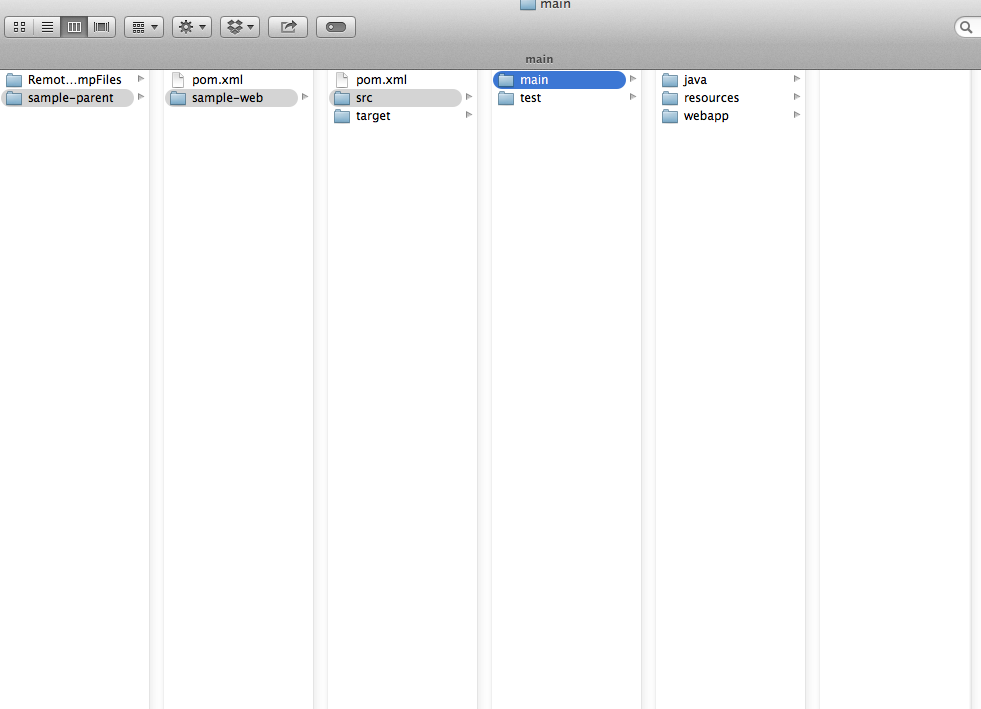The height and width of the screenshot is (709, 981).
Task: Switch to list view
Action: (47, 27)
